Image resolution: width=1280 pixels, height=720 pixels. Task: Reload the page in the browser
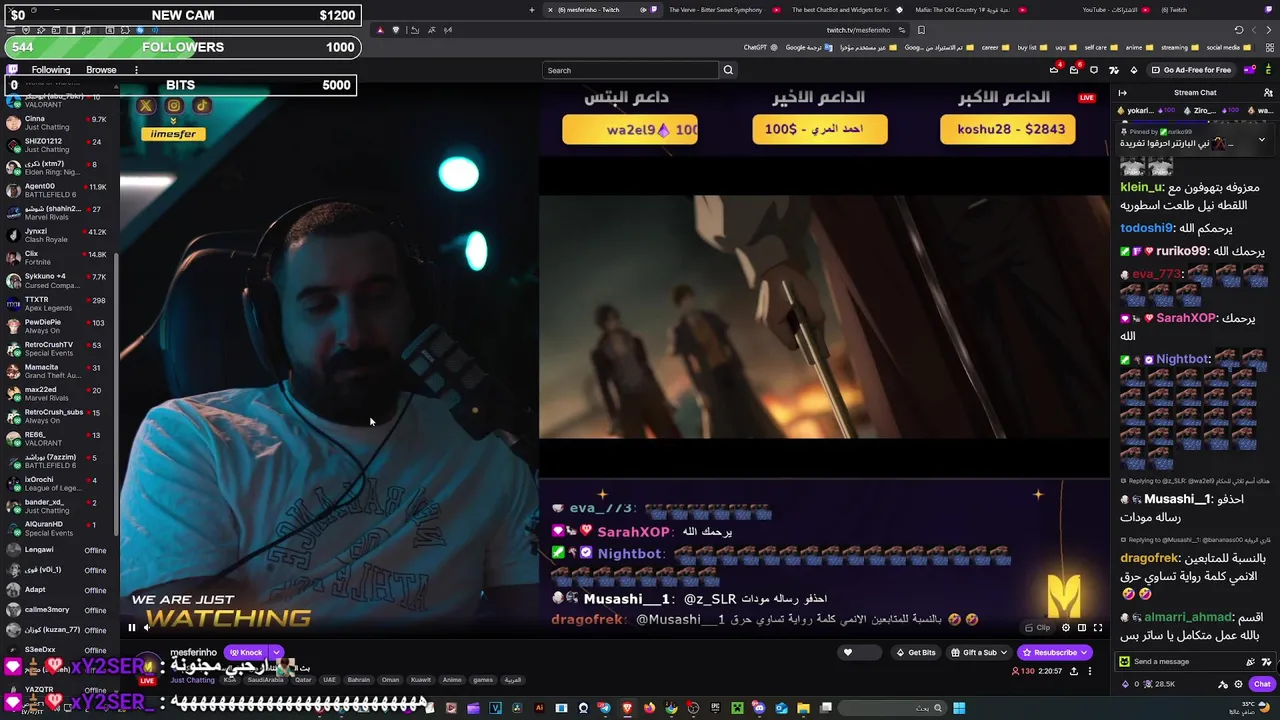click(1239, 30)
